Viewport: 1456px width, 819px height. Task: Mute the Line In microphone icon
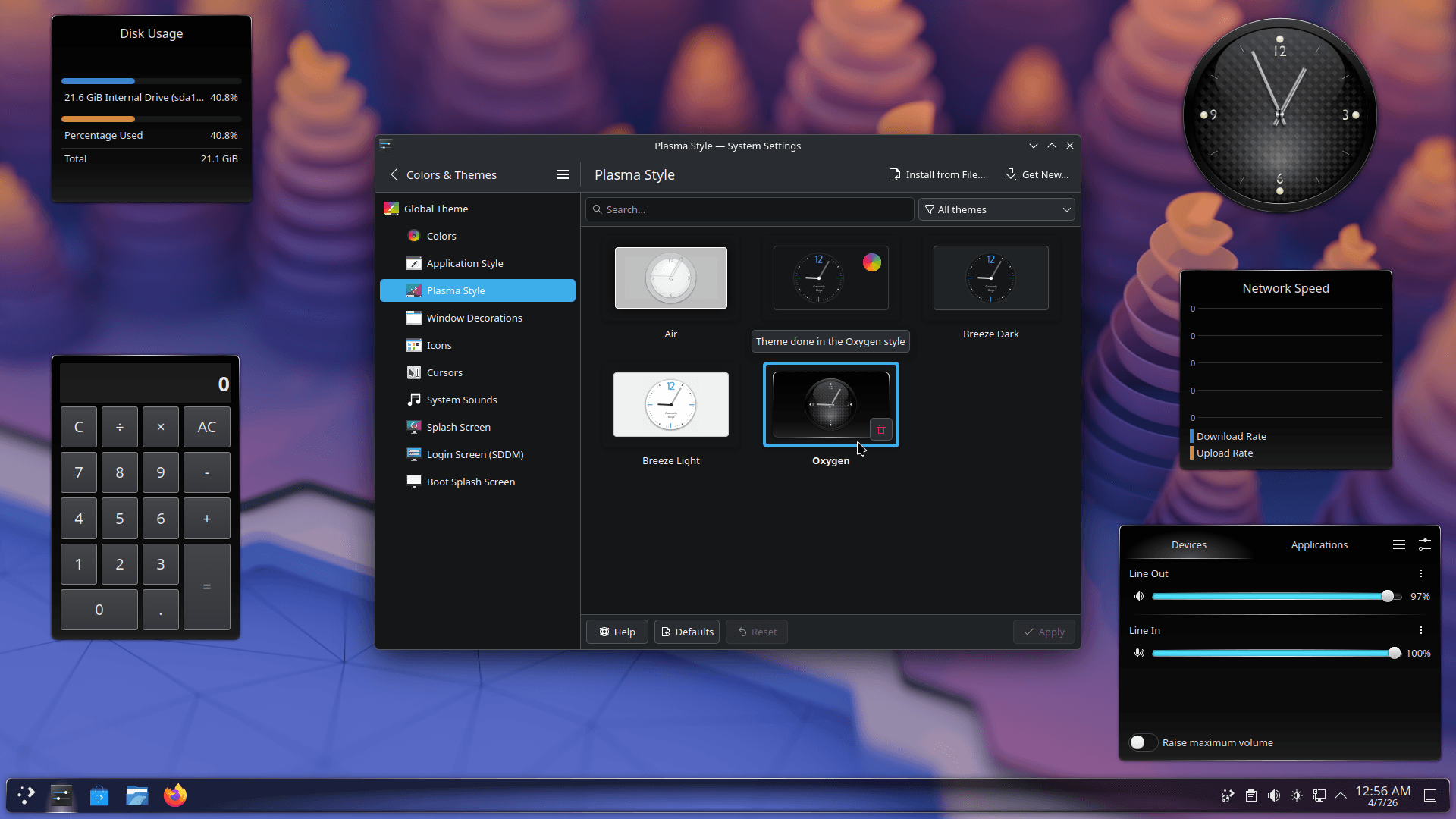[x=1139, y=654]
